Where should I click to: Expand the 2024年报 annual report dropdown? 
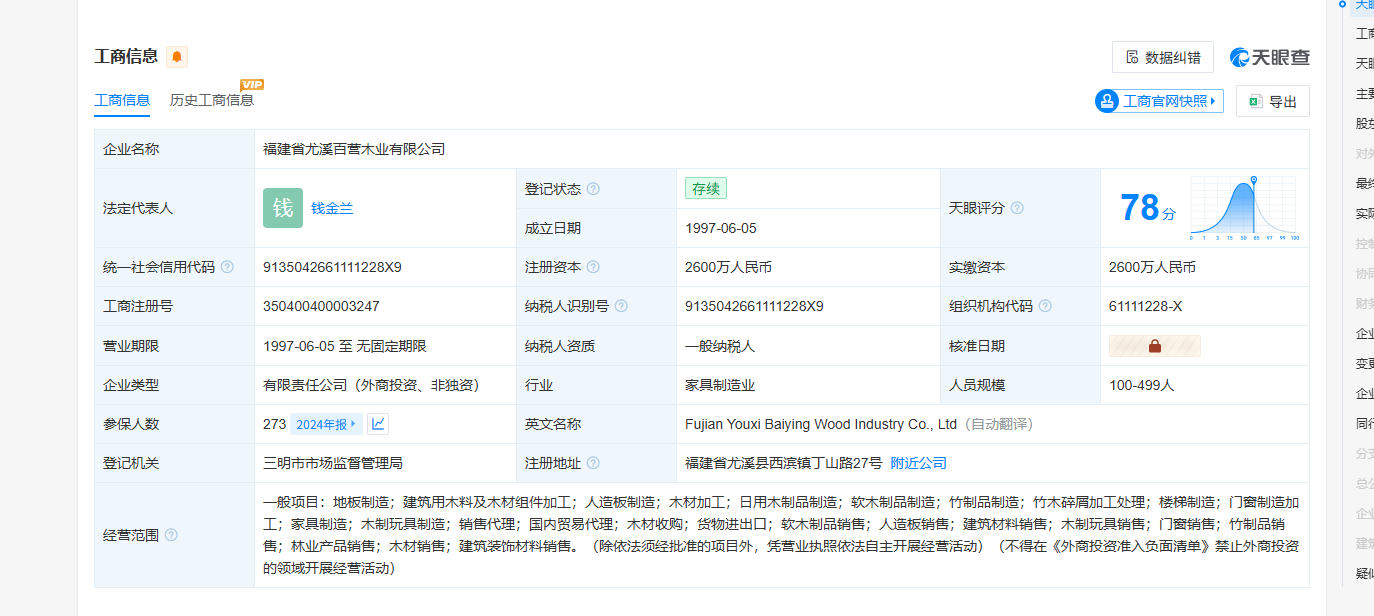pyautogui.click(x=326, y=424)
